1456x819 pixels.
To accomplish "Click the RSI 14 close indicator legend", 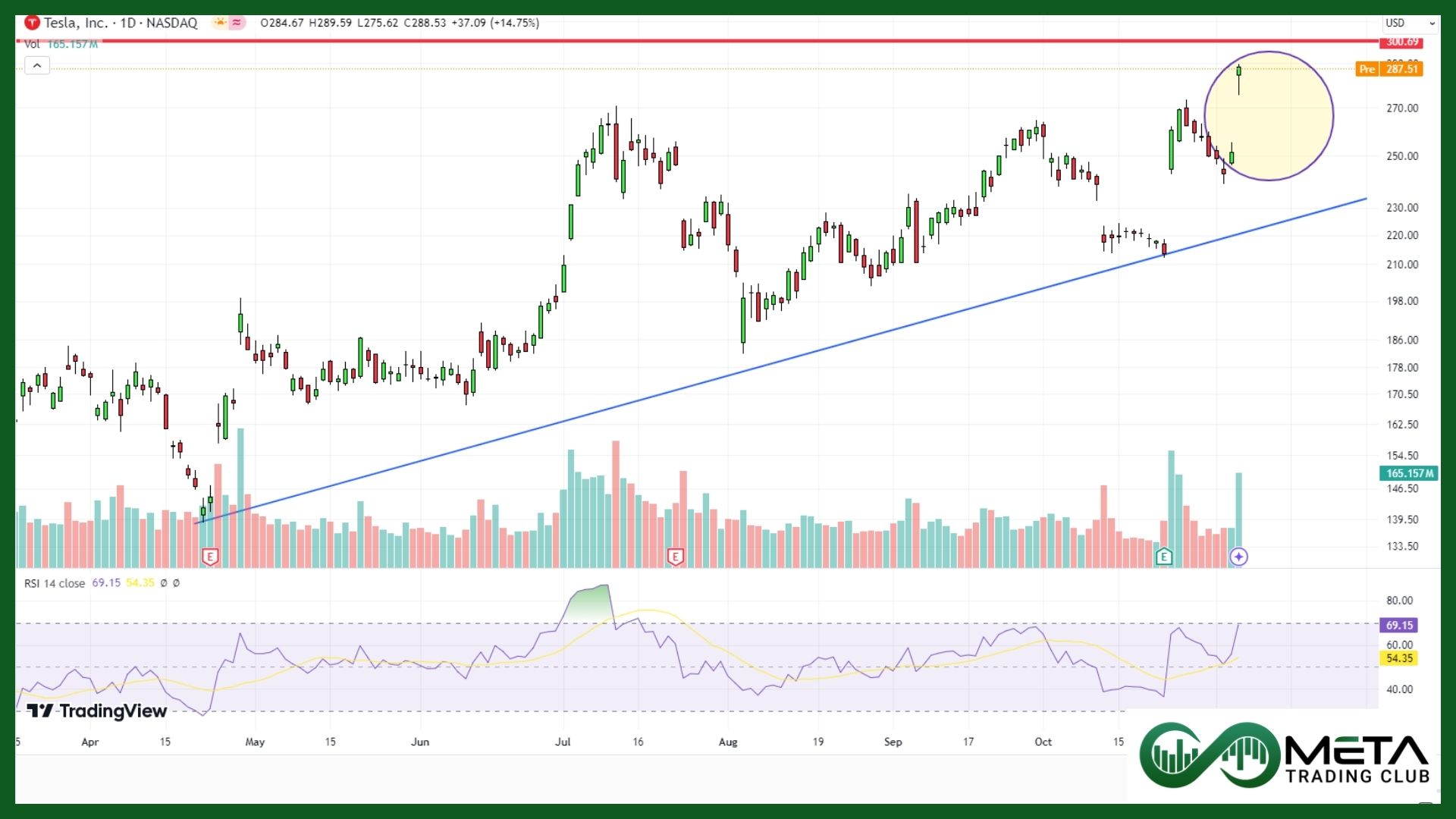I will 55,583.
